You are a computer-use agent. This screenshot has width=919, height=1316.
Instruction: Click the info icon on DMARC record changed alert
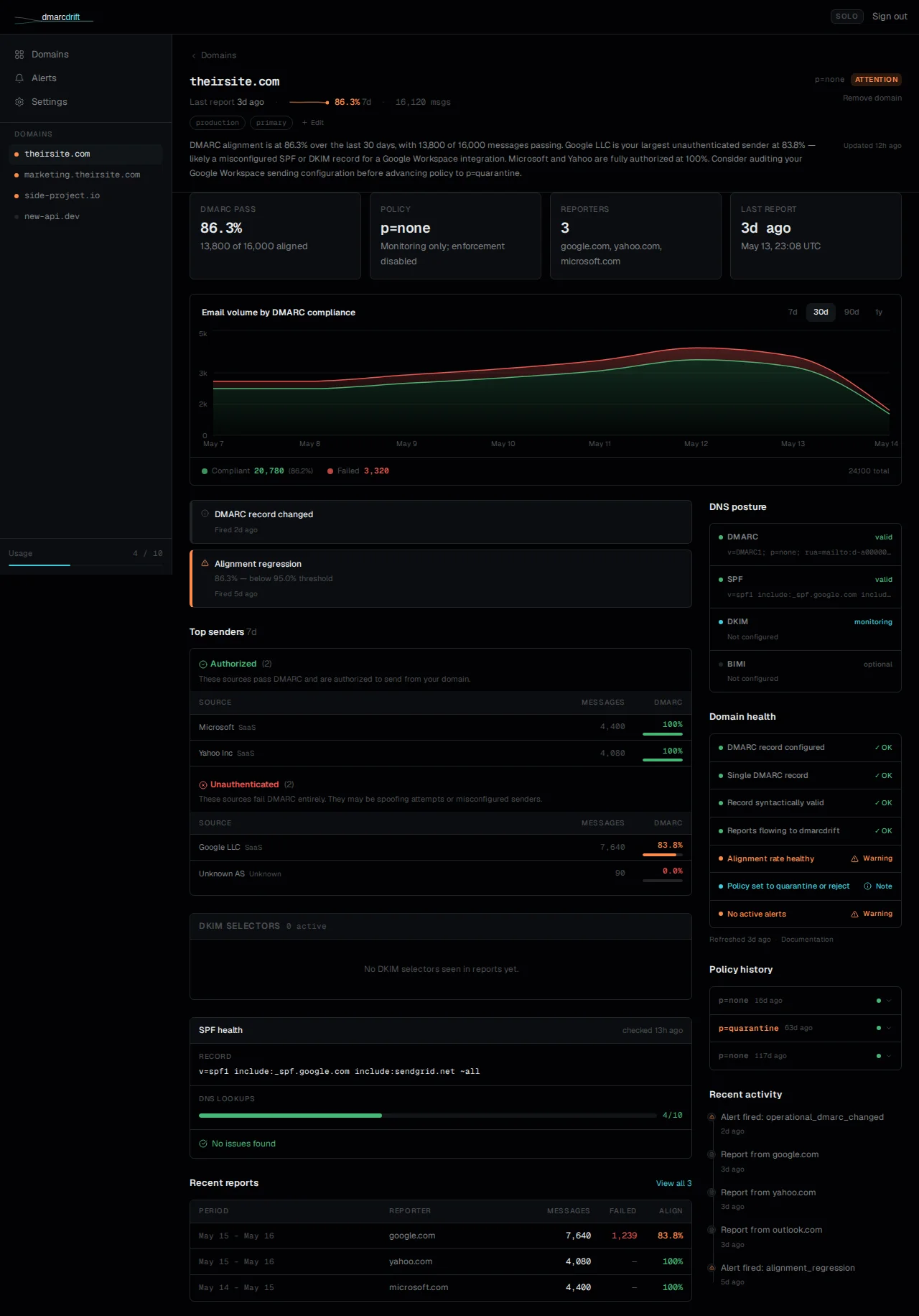point(205,514)
